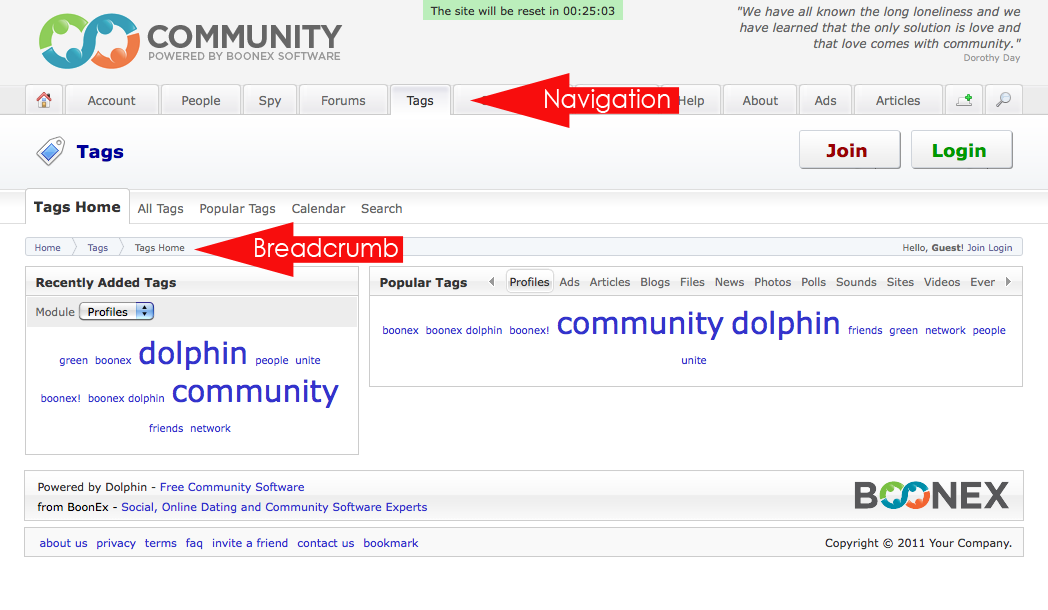This screenshot has width=1048, height=610.
Task: Open the 'invite a friend' footer link
Action: [250, 543]
